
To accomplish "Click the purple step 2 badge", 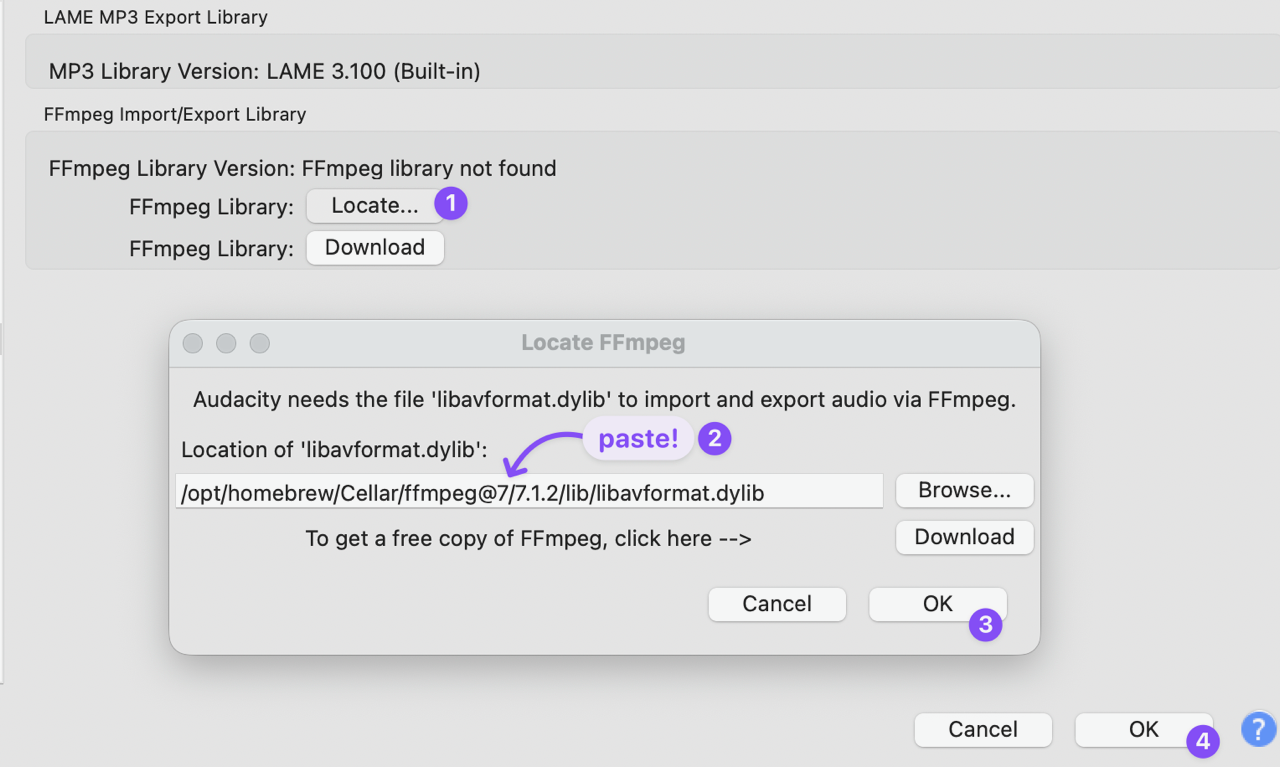I will pyautogui.click(x=714, y=439).
